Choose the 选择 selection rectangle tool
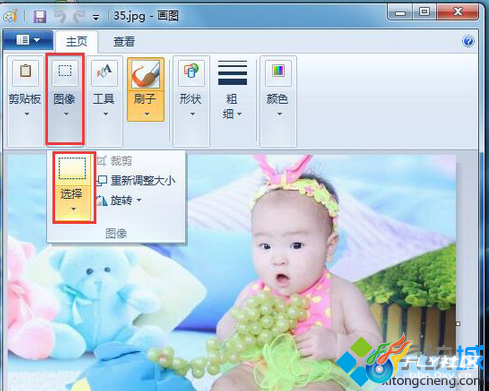 [x=72, y=169]
